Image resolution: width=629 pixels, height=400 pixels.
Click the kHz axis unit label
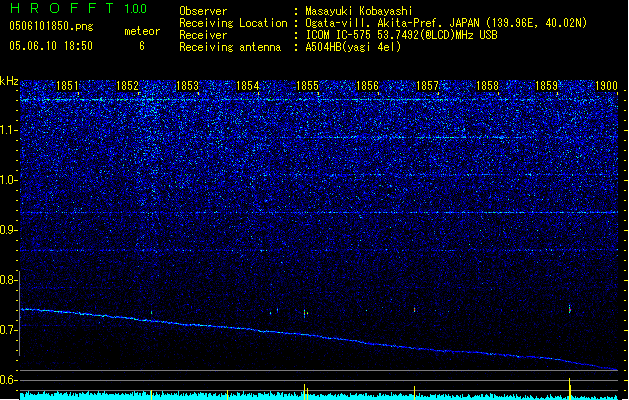[9, 81]
